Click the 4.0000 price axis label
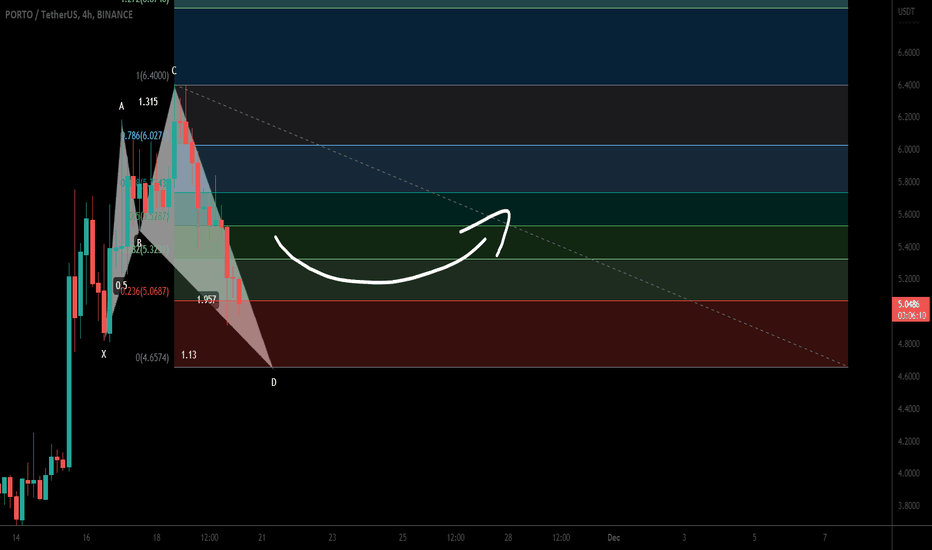Image resolution: width=932 pixels, height=550 pixels. [x=909, y=474]
